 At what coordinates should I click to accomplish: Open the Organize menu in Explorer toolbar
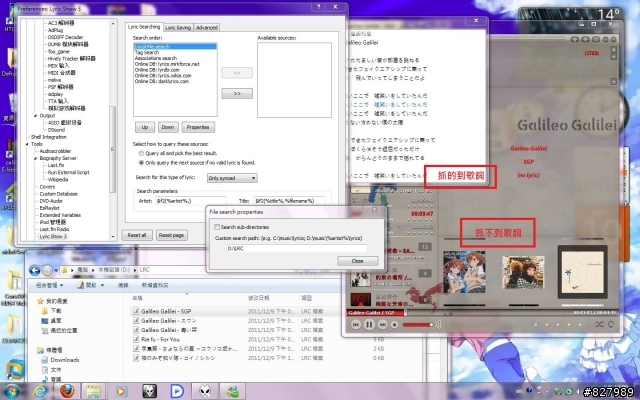click(x=50, y=285)
